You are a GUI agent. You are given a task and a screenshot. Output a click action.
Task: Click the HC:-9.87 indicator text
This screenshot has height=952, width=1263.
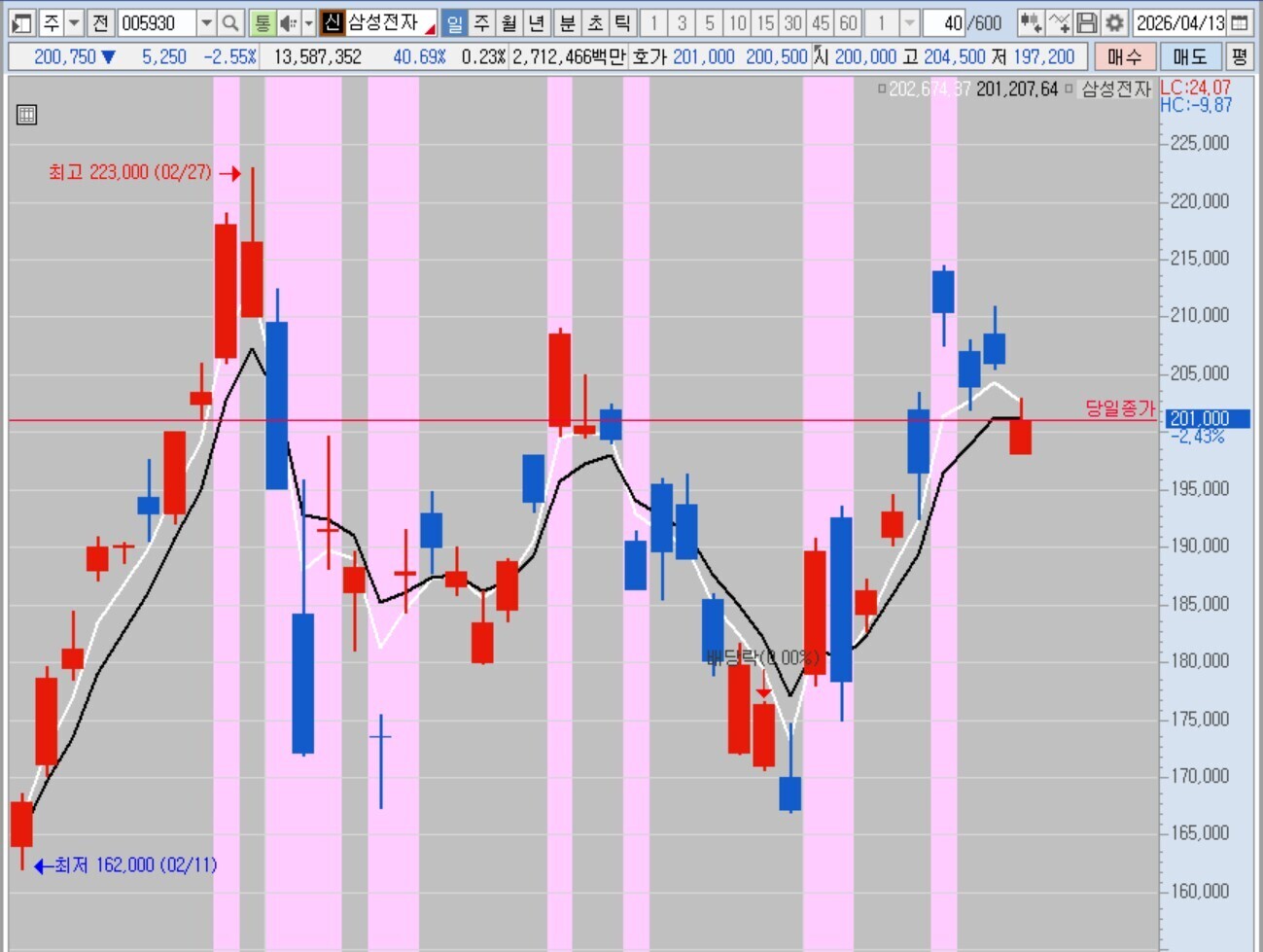coord(1195,105)
